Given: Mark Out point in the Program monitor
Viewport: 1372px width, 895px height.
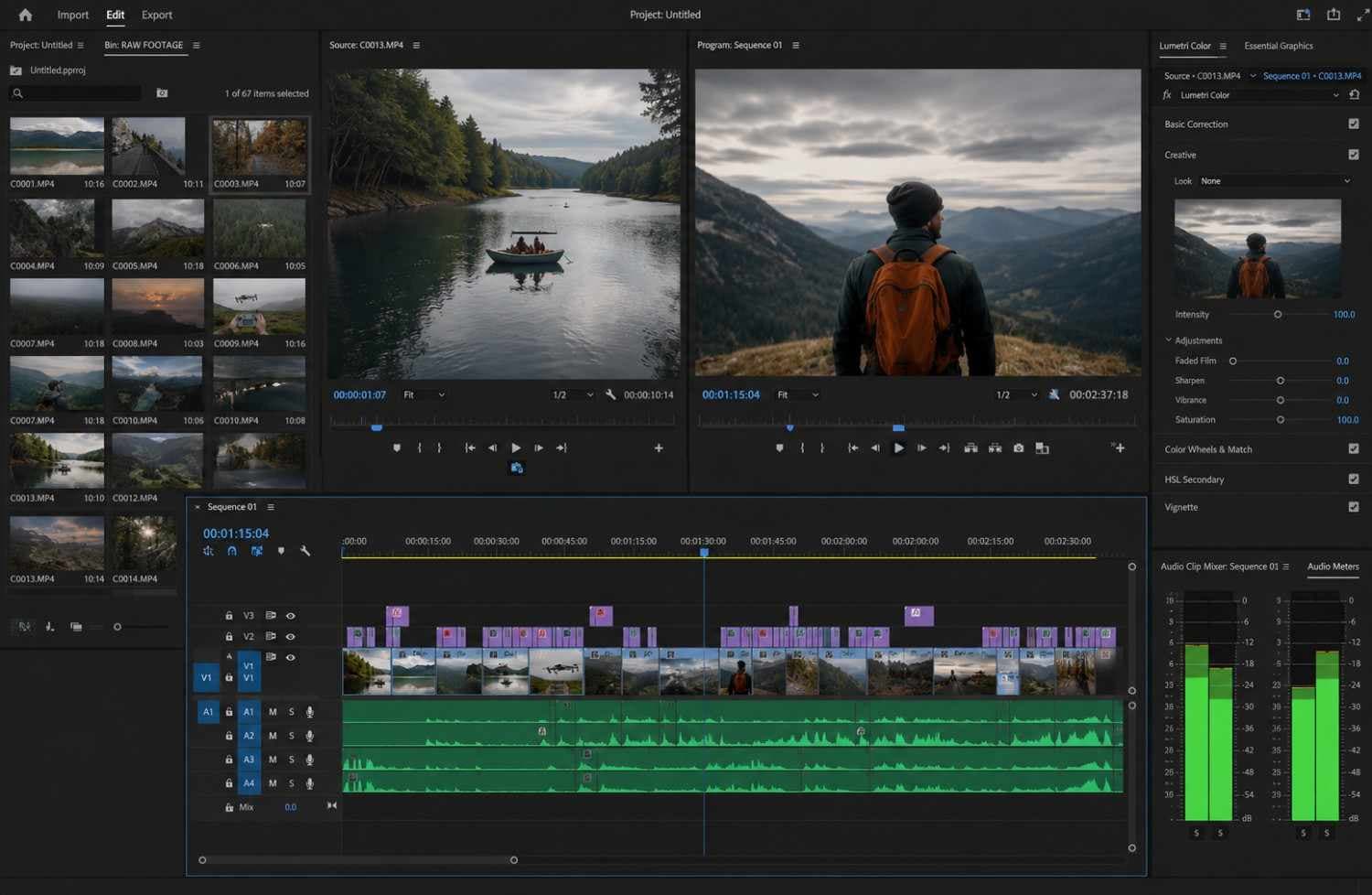Looking at the screenshot, I should 821,447.
